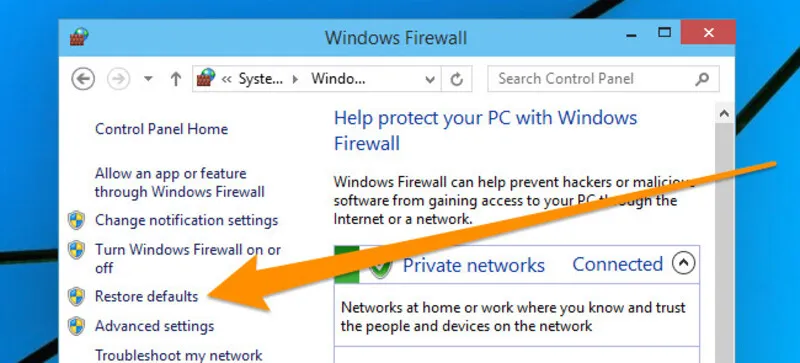Open Turn Windows Firewall on or off
The image size is (800, 363).
coord(188,259)
